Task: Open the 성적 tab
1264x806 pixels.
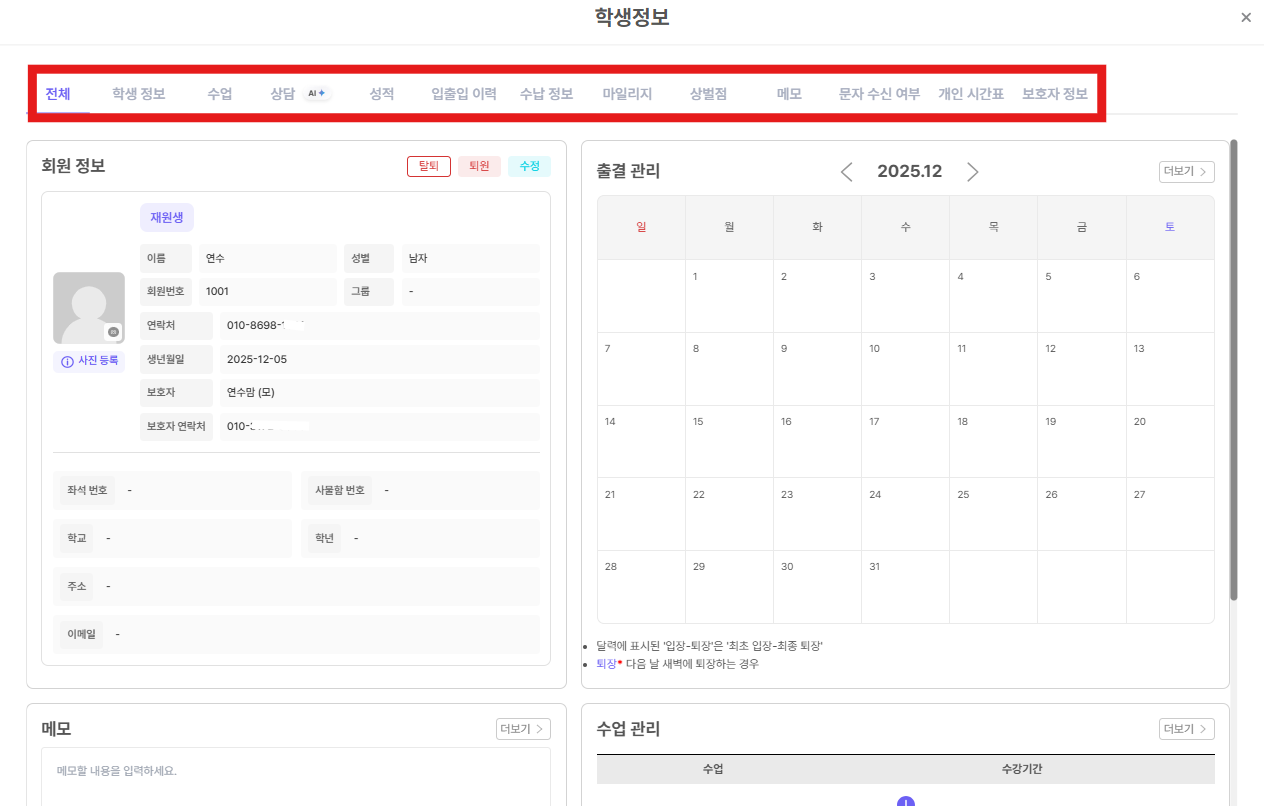Action: [x=381, y=94]
